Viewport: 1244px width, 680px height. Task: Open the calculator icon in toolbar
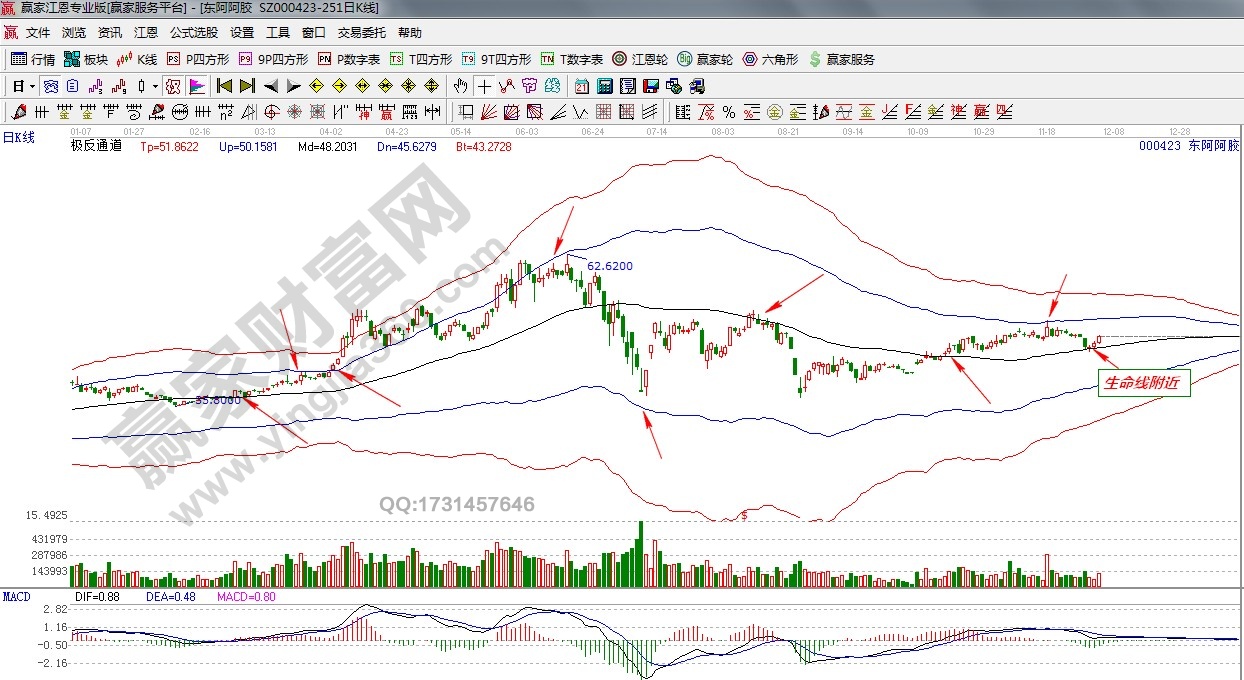click(x=606, y=86)
